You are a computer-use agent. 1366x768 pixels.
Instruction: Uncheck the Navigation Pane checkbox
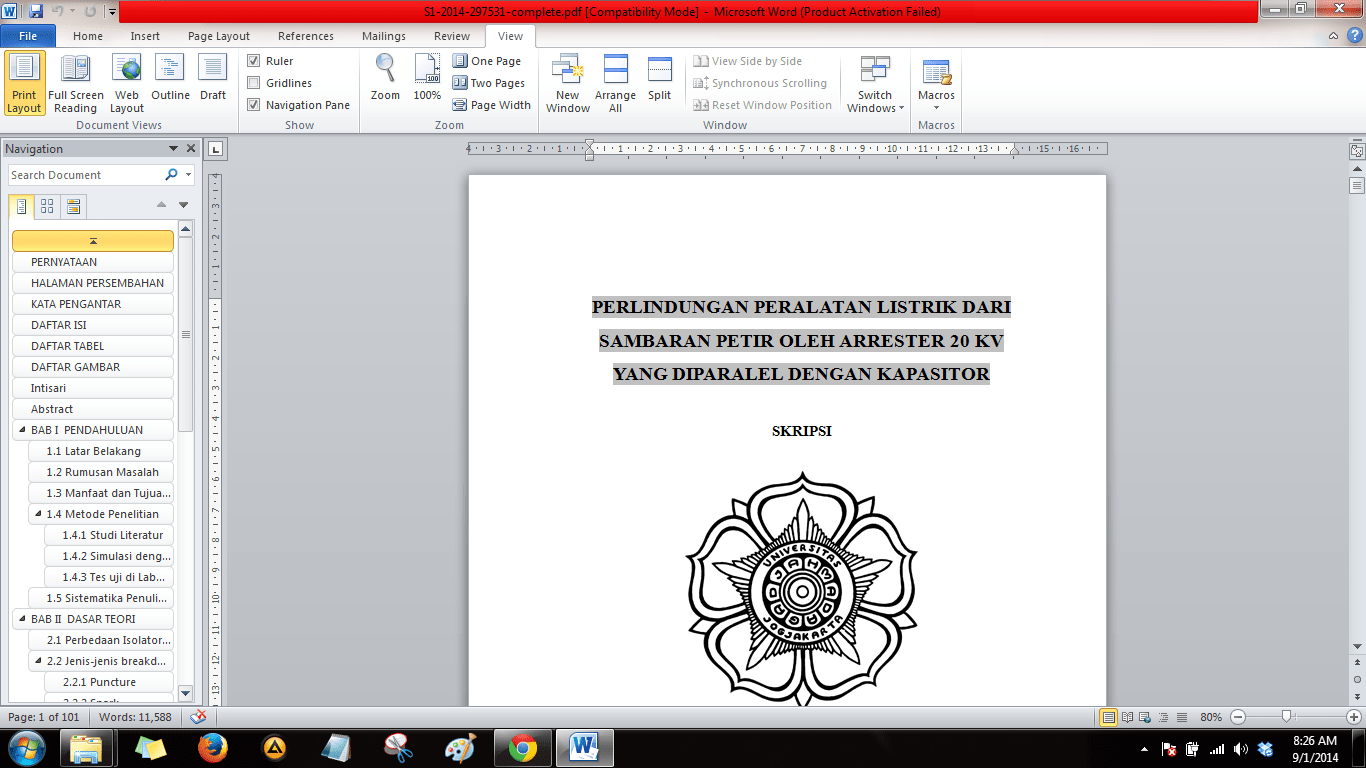click(254, 105)
